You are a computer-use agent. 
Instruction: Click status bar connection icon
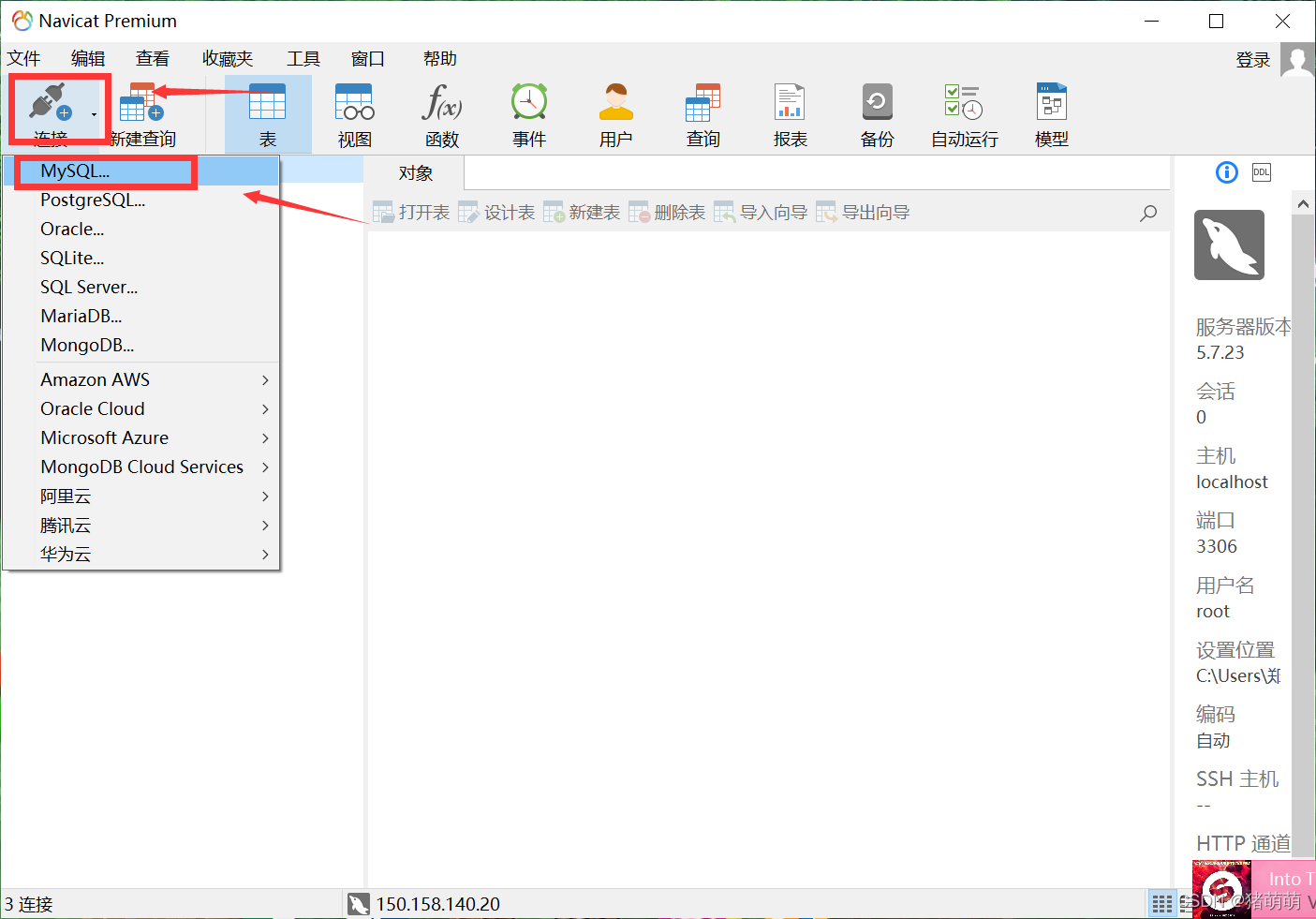click(358, 904)
